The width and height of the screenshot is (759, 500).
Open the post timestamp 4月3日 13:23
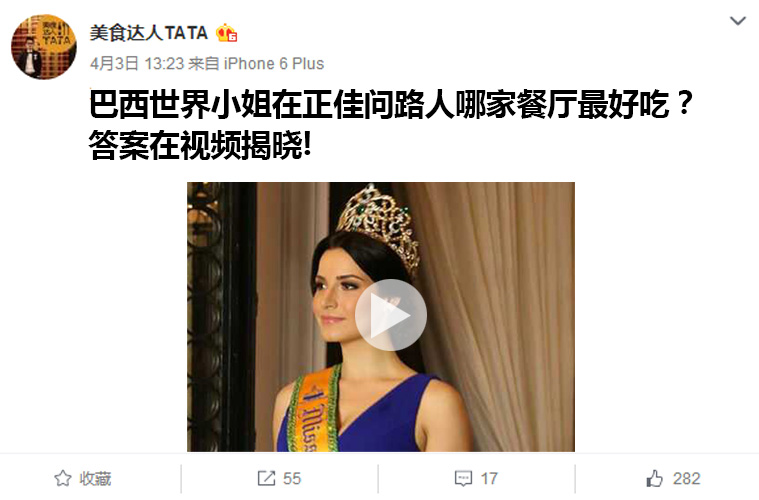coord(137,63)
